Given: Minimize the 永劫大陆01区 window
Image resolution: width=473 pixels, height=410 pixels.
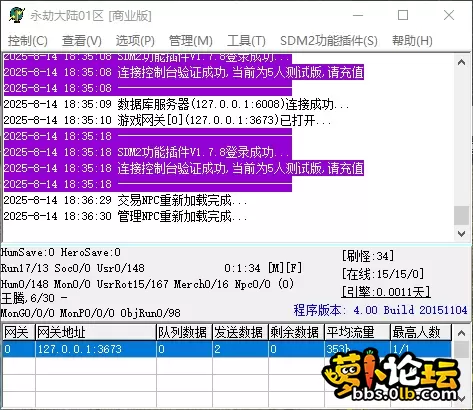Looking at the screenshot, I should tap(358, 15).
